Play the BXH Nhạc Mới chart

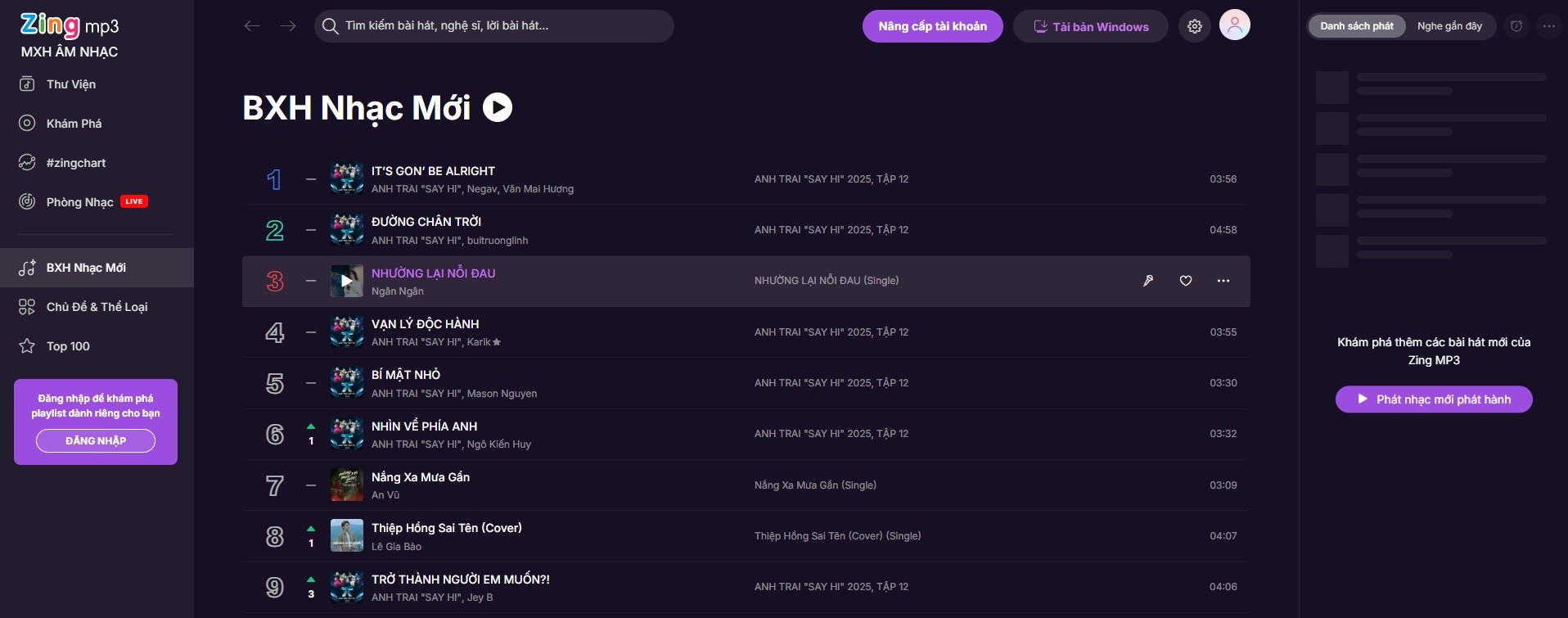coord(498,107)
